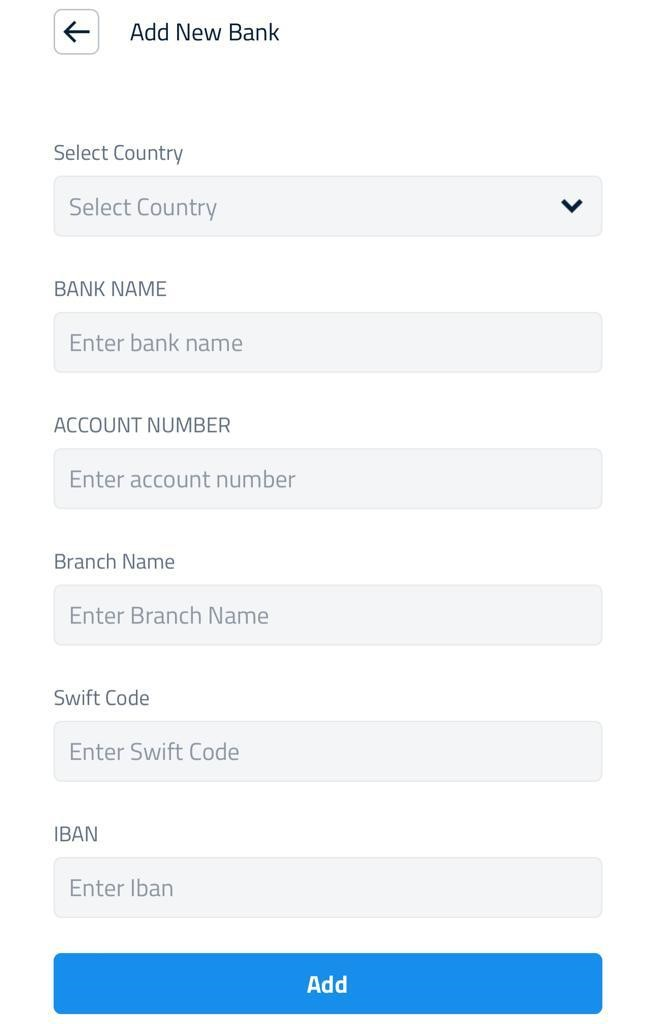Click the placeholder text Select Country
Screen dimensions: 656x1024
pyautogui.click(x=143, y=208)
